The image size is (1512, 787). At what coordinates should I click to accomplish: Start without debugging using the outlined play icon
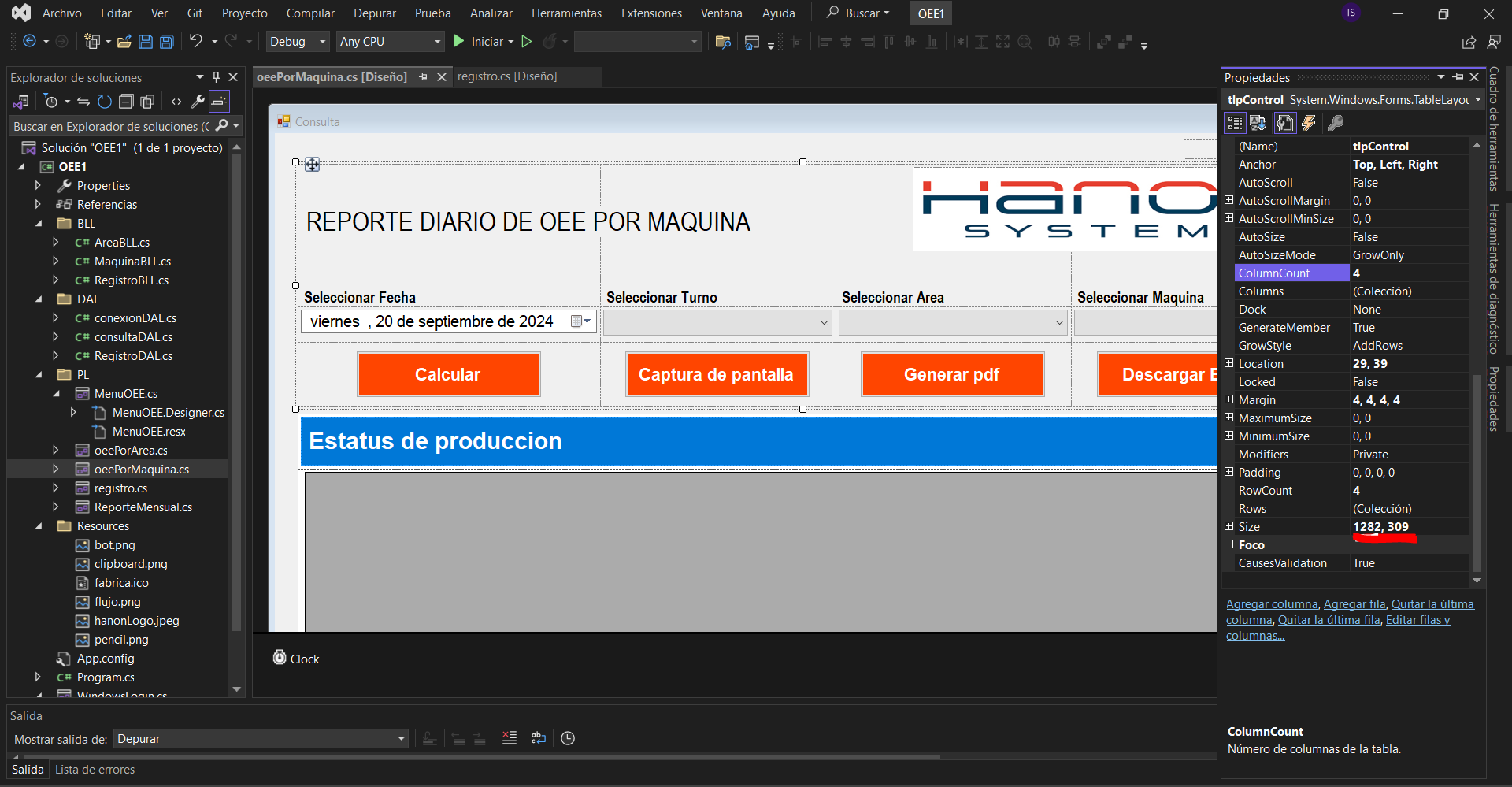click(527, 41)
